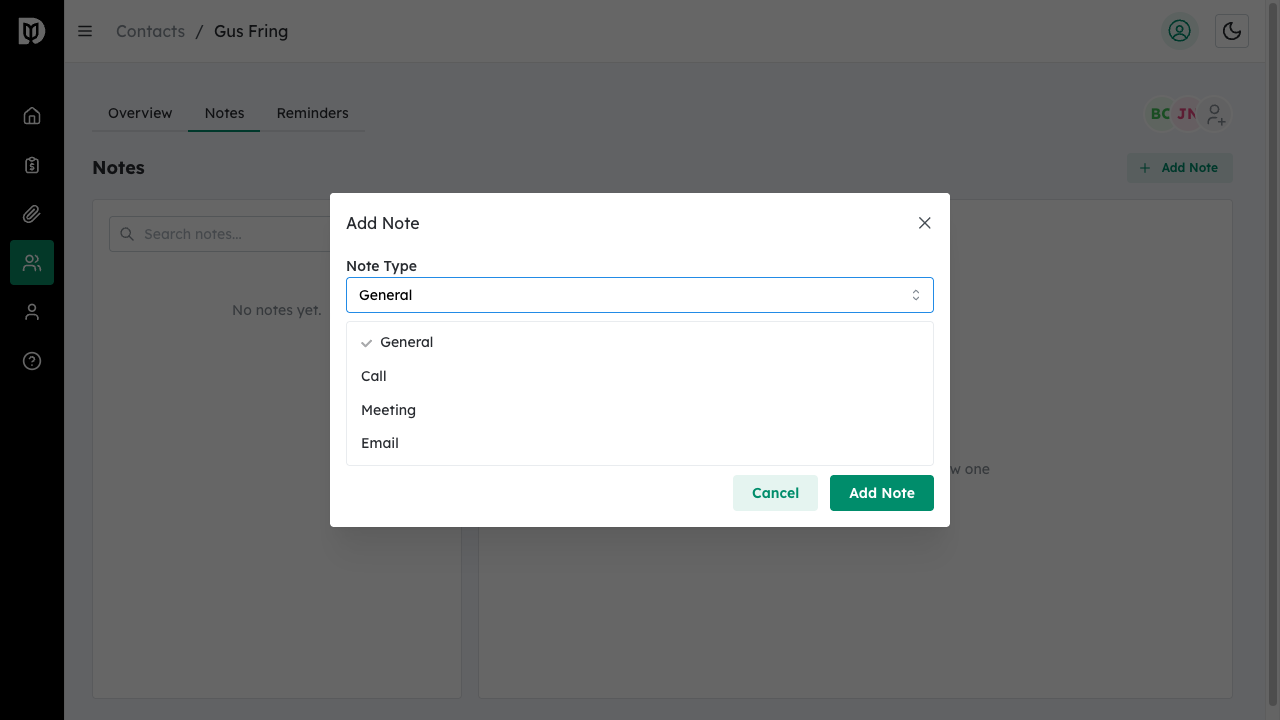This screenshot has height=720, width=1280.
Task: Confirm with the Add Note button
Action: pos(881,492)
